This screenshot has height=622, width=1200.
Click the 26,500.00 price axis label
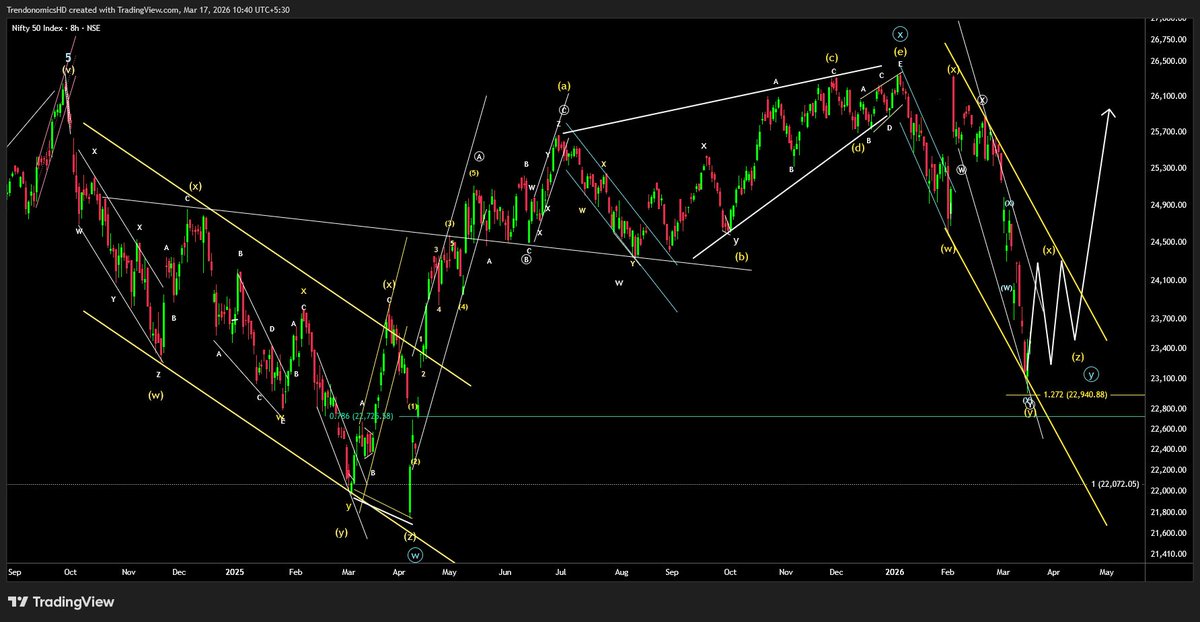coord(1170,62)
